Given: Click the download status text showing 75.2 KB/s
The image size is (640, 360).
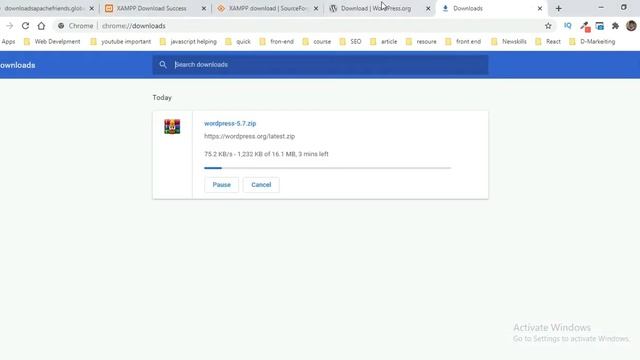Looking at the screenshot, I should (266, 154).
